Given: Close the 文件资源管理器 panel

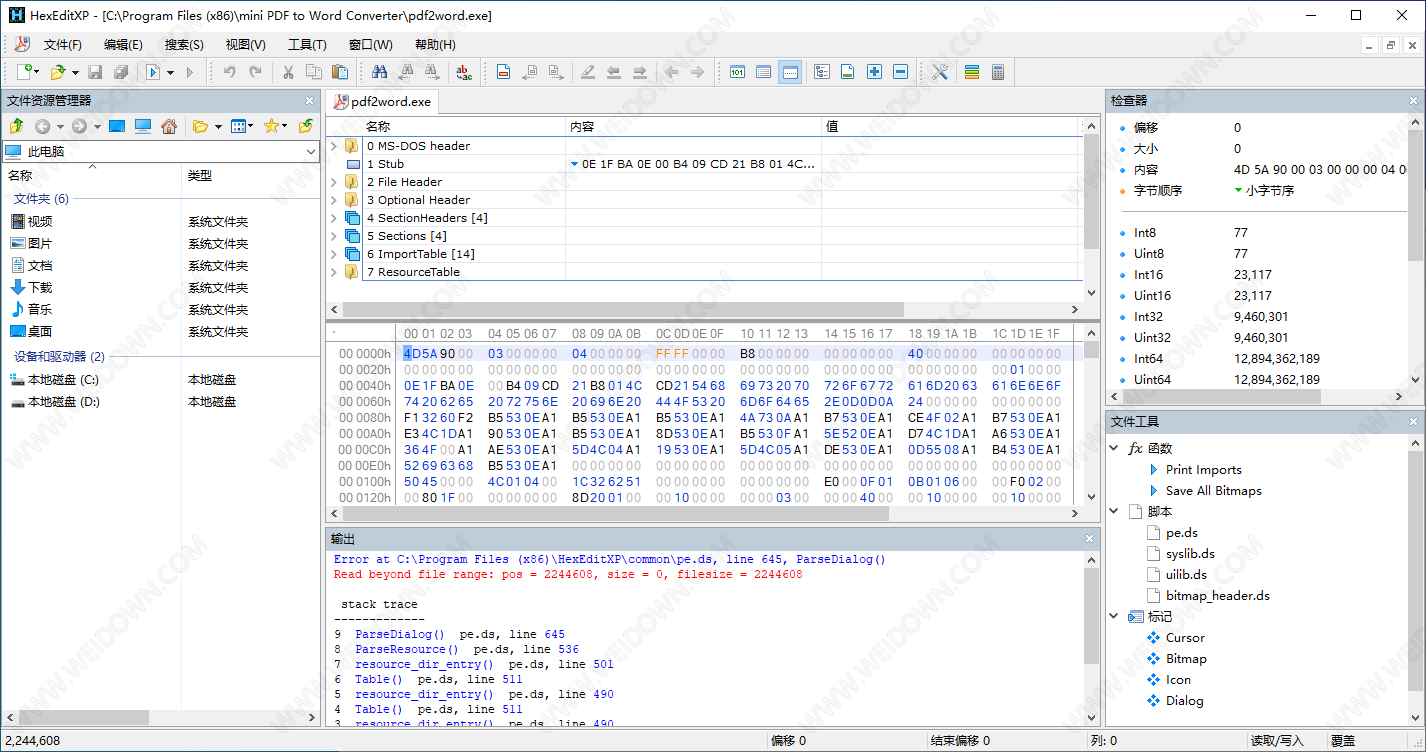Looking at the screenshot, I should (309, 100).
